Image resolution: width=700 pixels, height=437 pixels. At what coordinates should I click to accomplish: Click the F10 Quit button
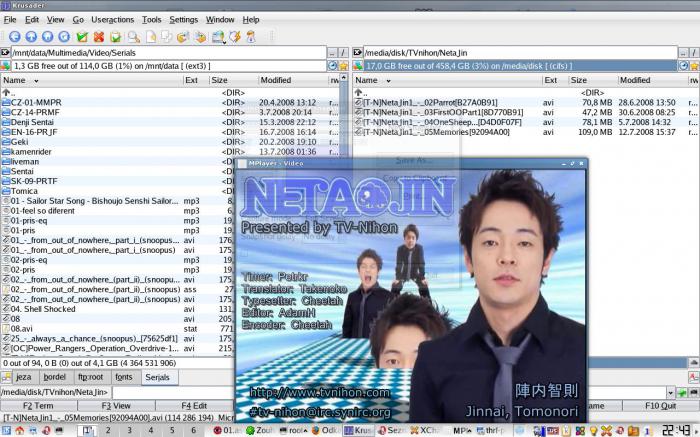tap(661, 406)
